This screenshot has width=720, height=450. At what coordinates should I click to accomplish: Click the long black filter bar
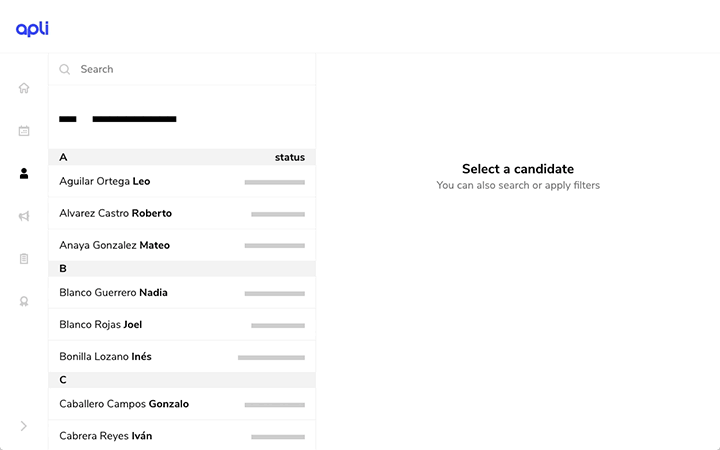click(134, 119)
